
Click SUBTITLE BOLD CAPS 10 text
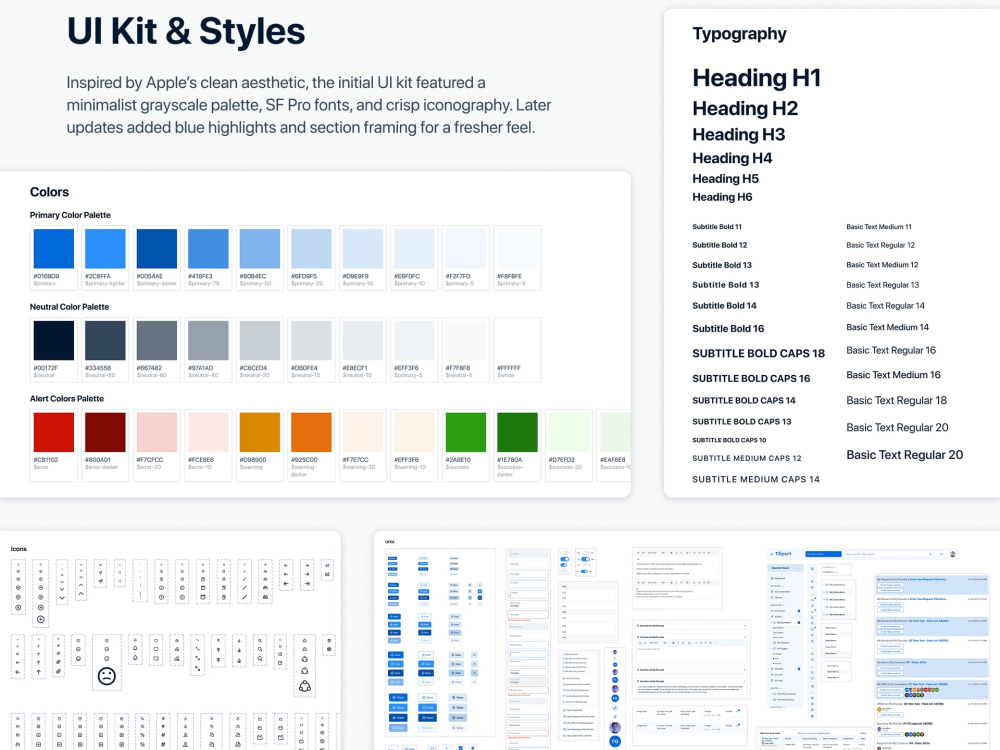729,440
